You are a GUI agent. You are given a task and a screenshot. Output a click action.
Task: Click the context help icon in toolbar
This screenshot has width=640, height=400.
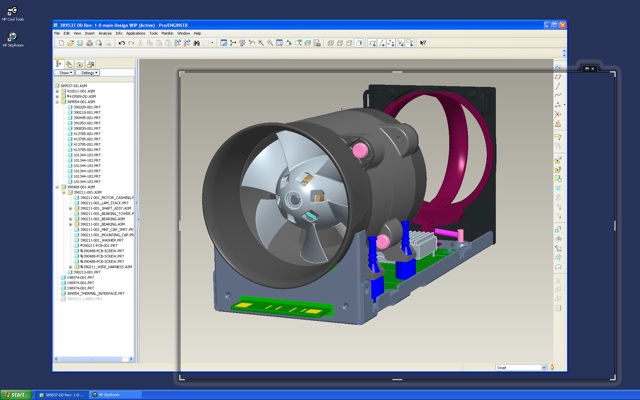click(x=422, y=43)
